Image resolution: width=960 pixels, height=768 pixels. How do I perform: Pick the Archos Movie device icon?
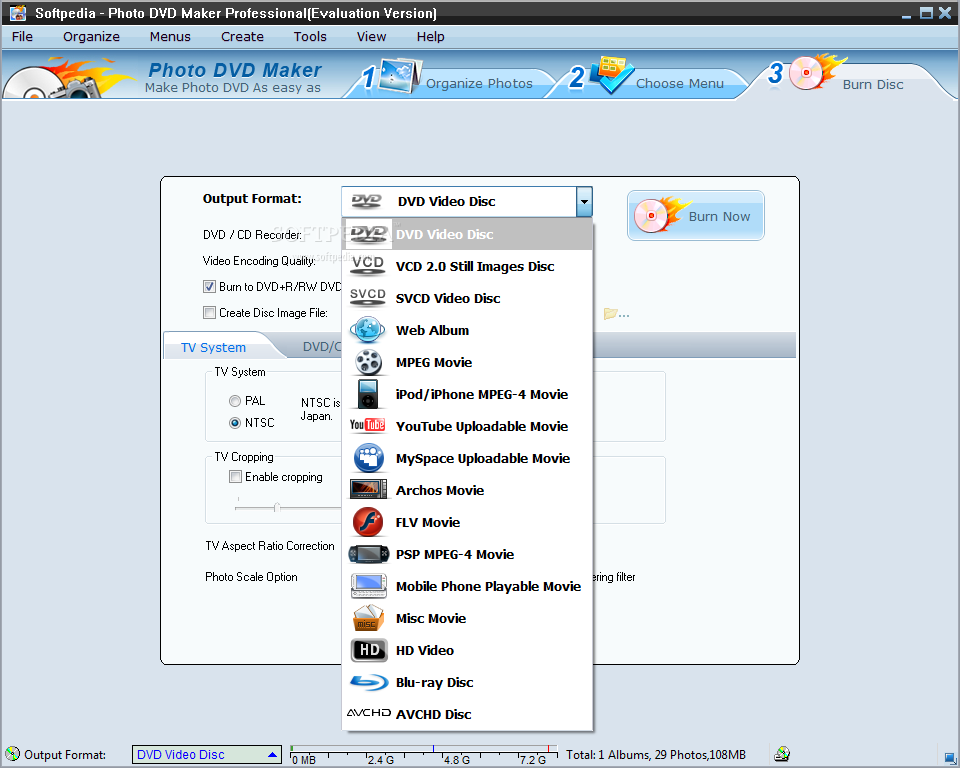pos(368,489)
